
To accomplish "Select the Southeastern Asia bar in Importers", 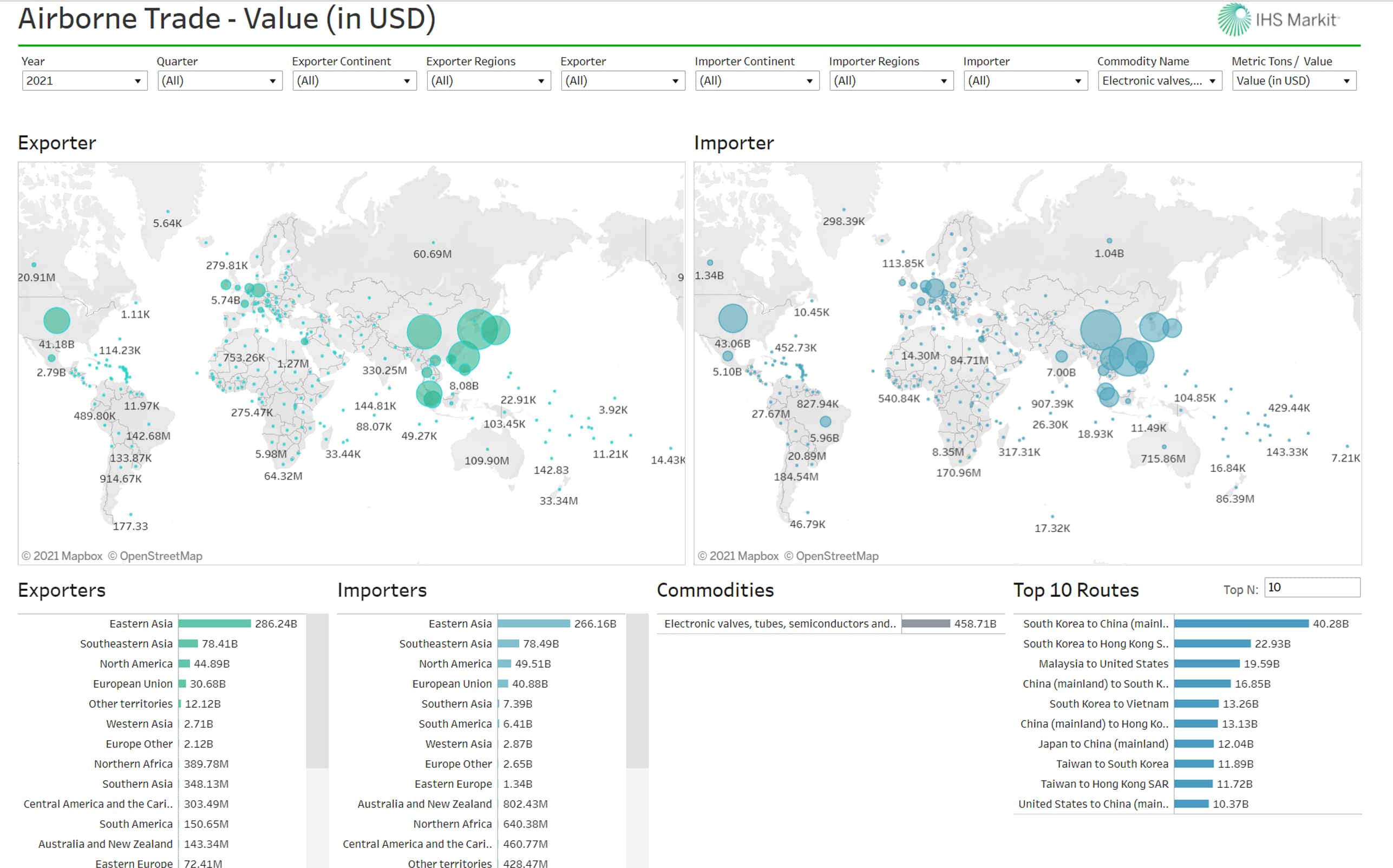I will click(508, 643).
